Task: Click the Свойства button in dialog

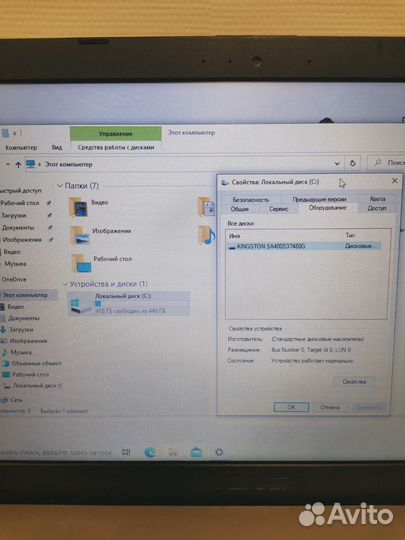Action: point(354,382)
